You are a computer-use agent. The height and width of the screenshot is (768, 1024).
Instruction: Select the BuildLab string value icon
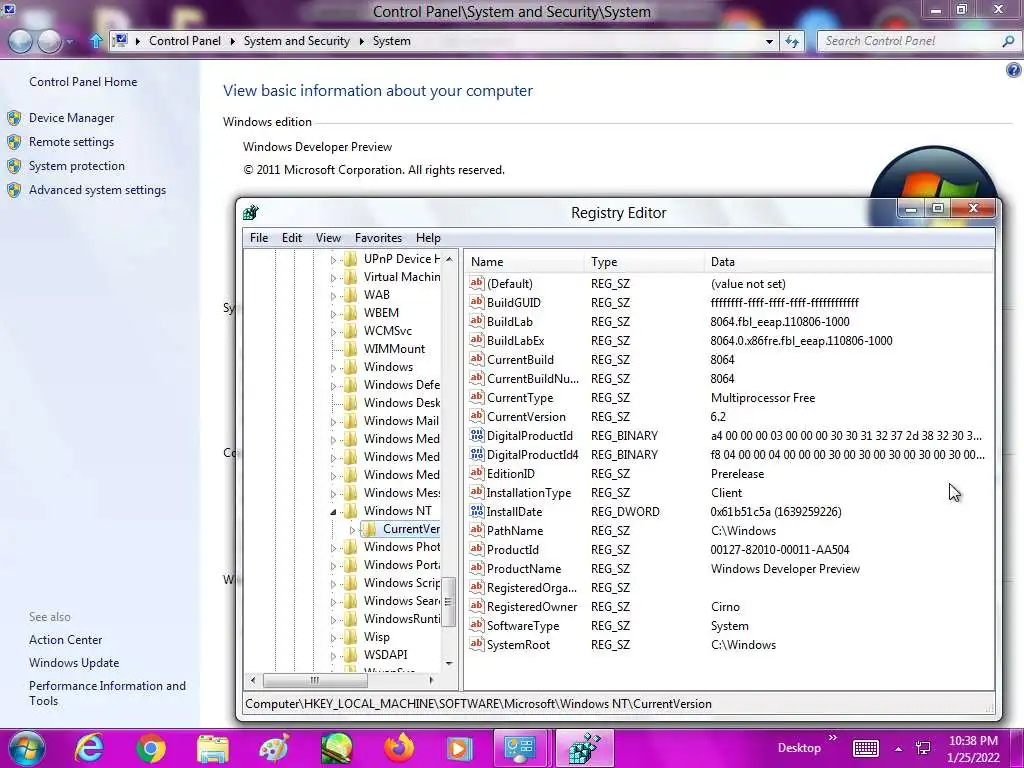click(x=477, y=321)
